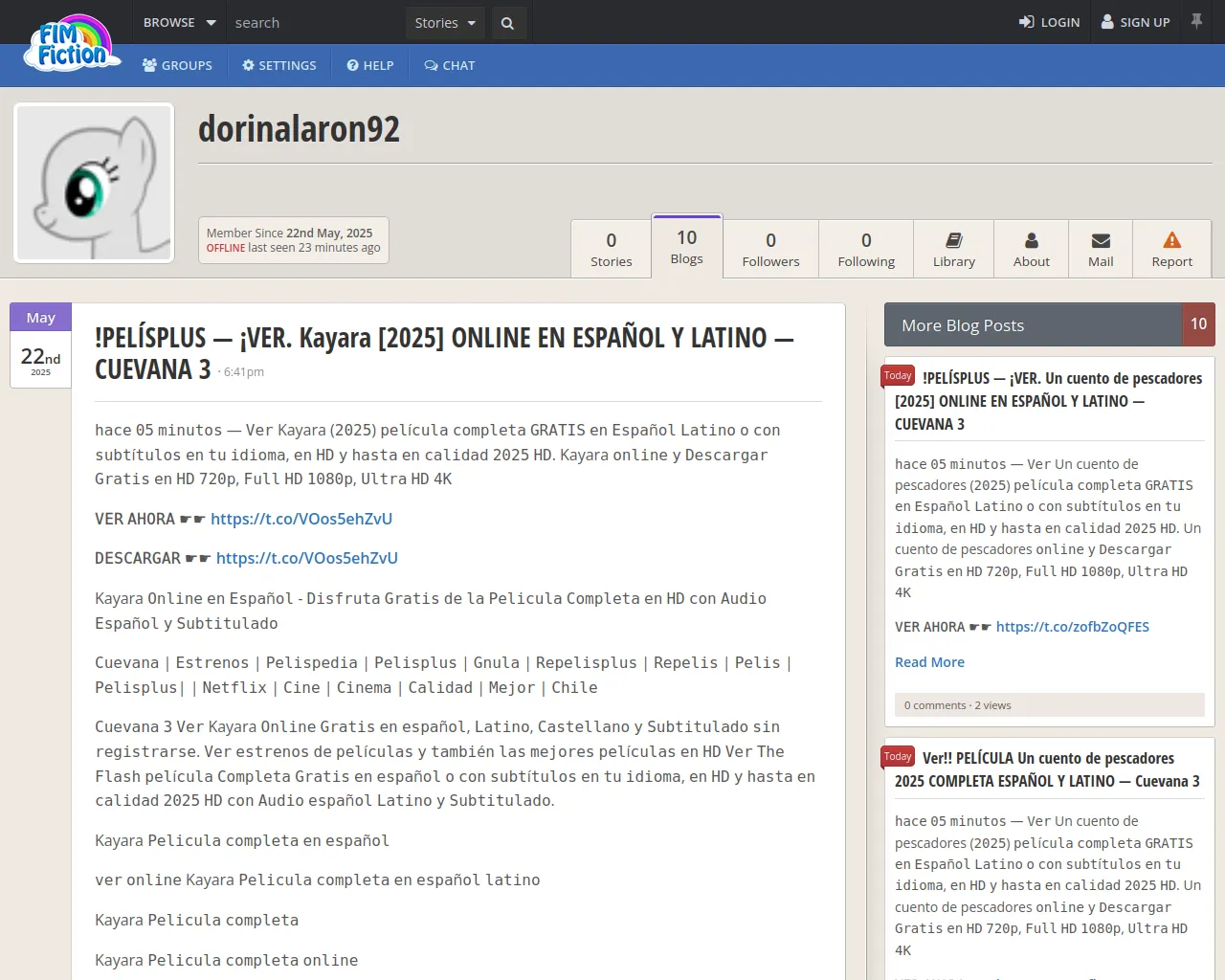Switch to the Stories tab
The width and height of the screenshot is (1225, 980).
pyautogui.click(x=611, y=249)
